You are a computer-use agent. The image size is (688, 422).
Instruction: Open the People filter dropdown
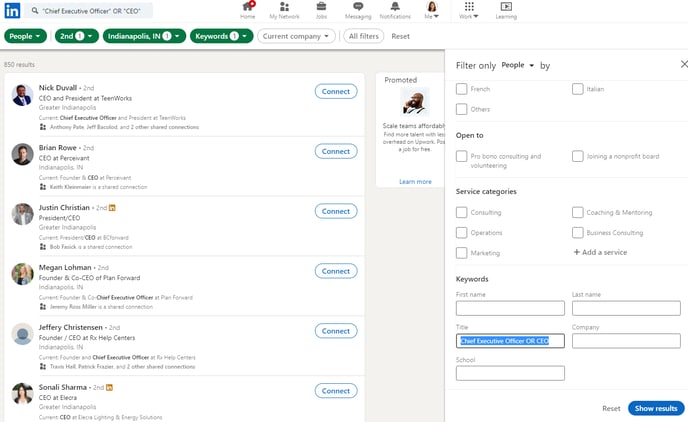tap(25, 36)
